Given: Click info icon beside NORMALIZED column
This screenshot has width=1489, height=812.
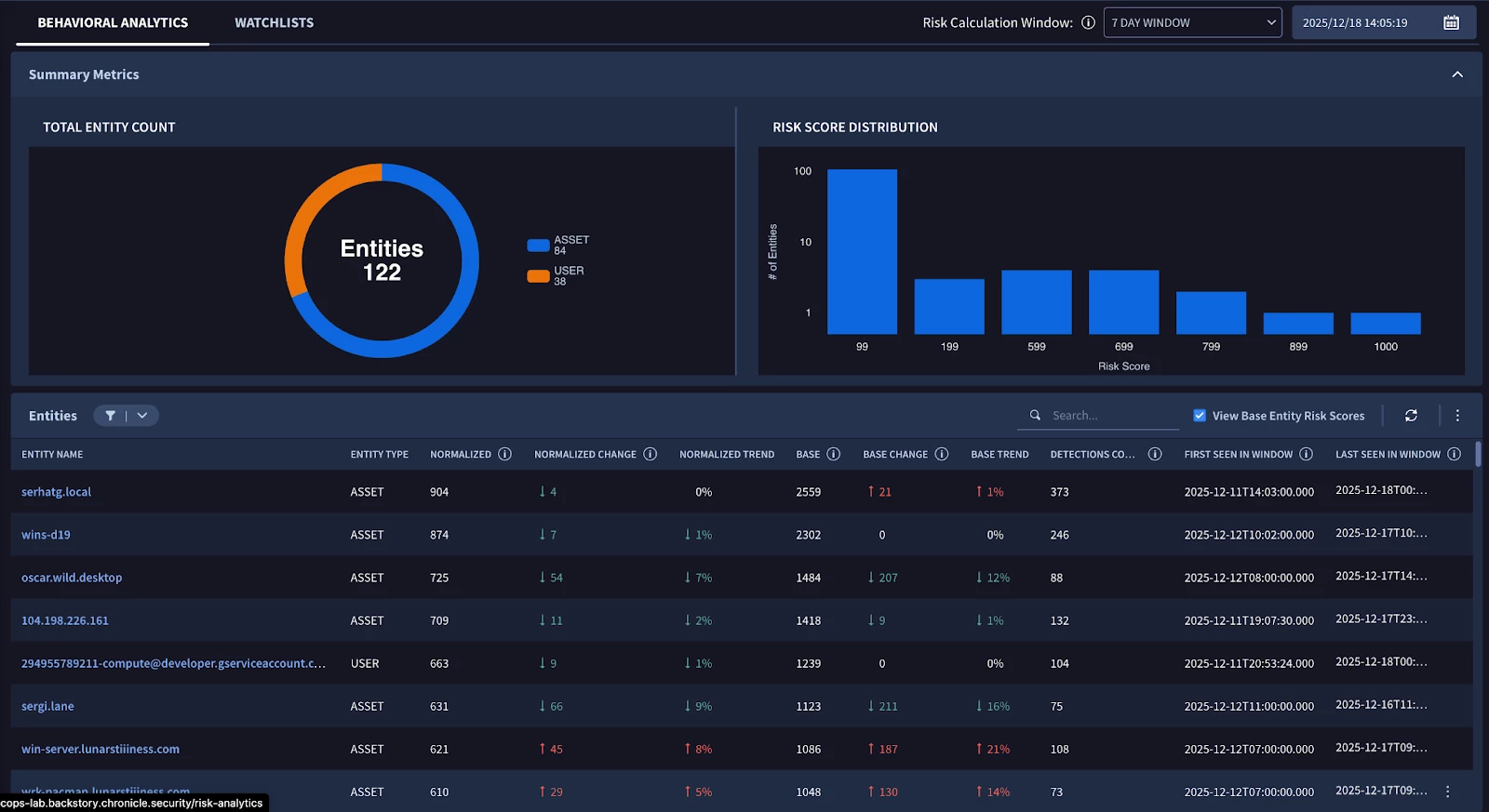Looking at the screenshot, I should coord(504,454).
